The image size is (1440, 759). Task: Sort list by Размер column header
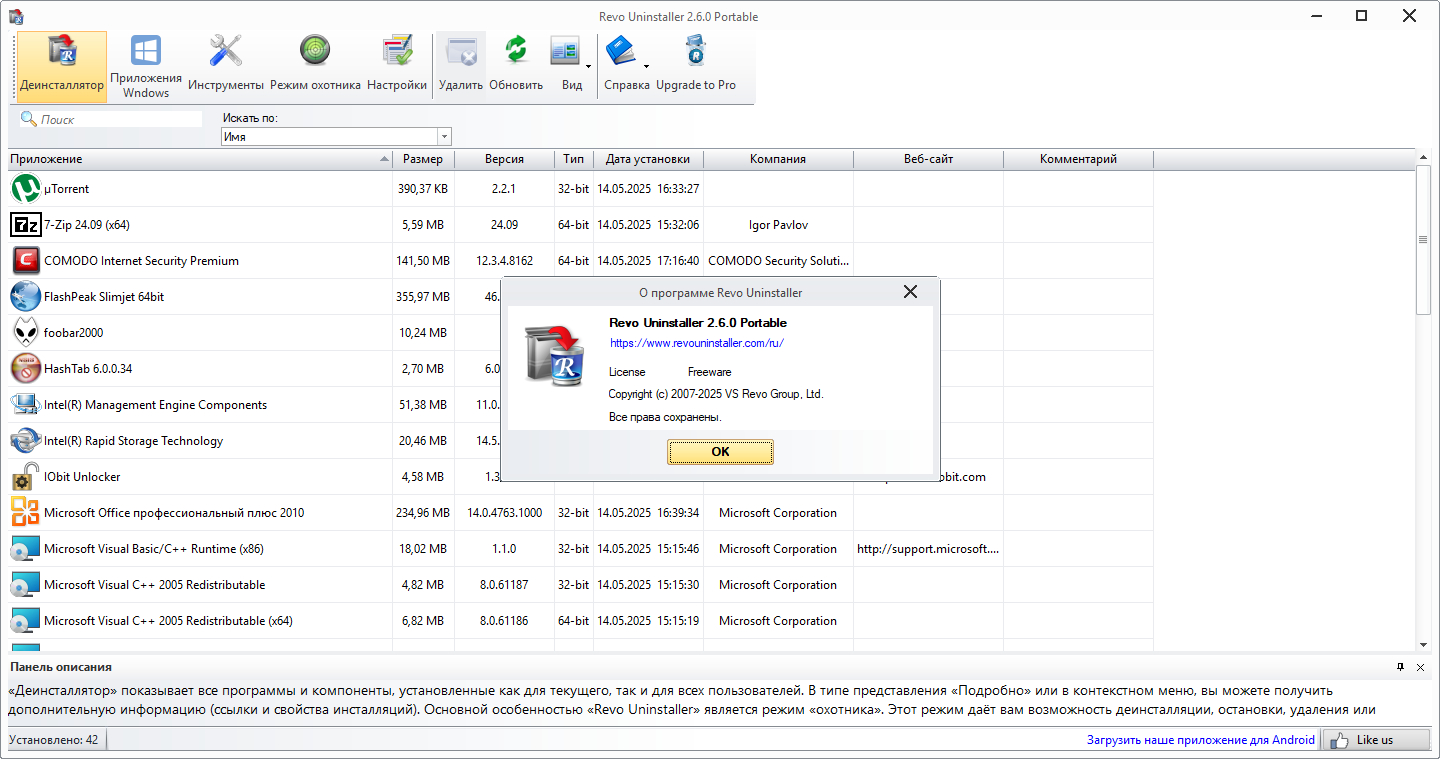click(x=423, y=159)
